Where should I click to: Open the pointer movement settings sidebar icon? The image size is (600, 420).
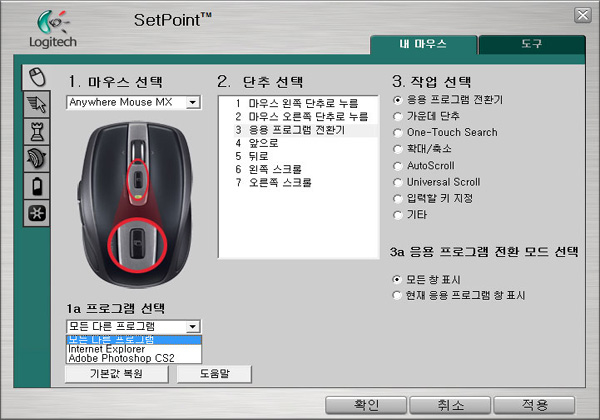coord(37,104)
